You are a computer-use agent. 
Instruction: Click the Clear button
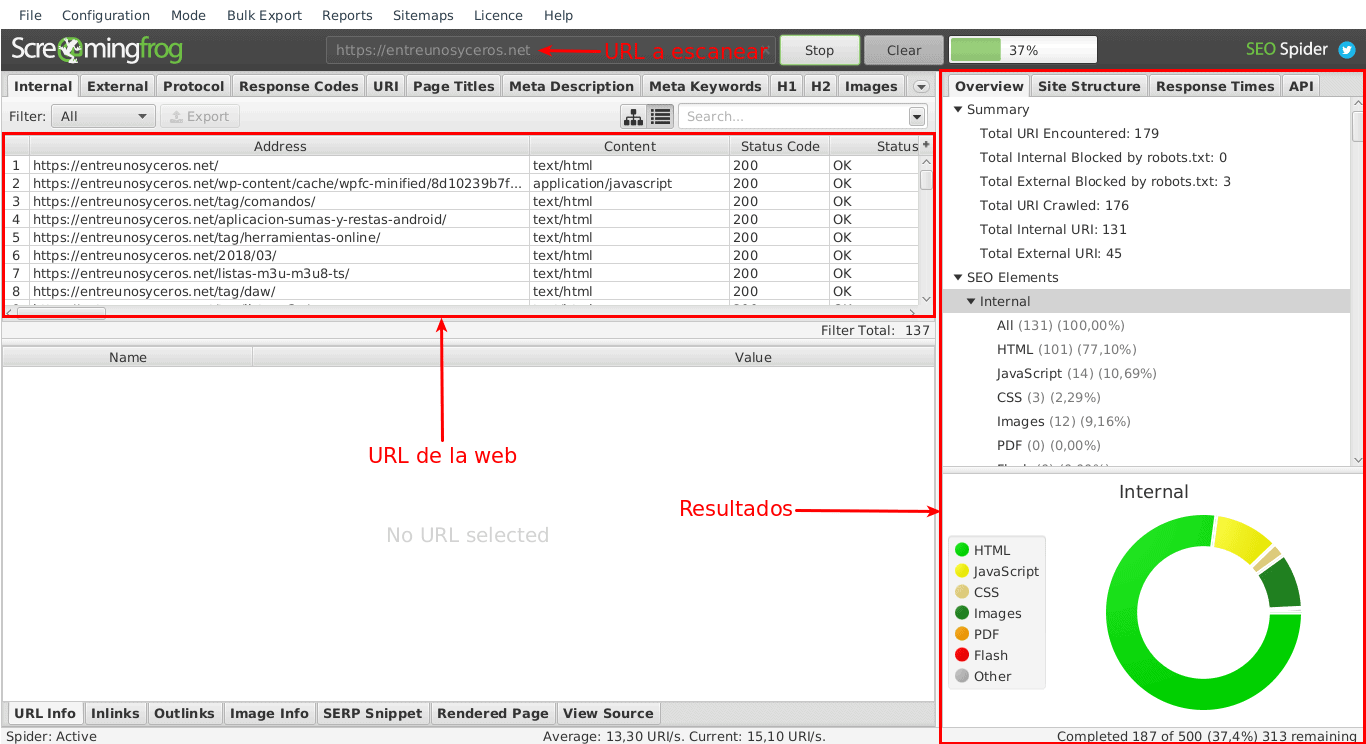click(904, 50)
